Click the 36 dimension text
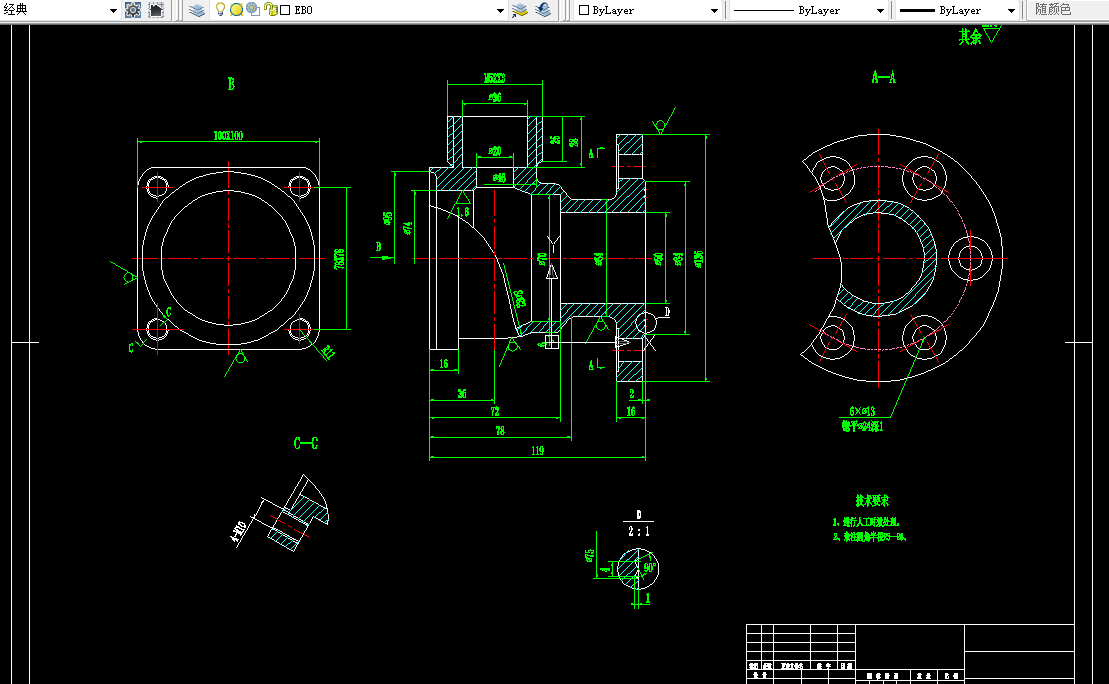 click(462, 393)
